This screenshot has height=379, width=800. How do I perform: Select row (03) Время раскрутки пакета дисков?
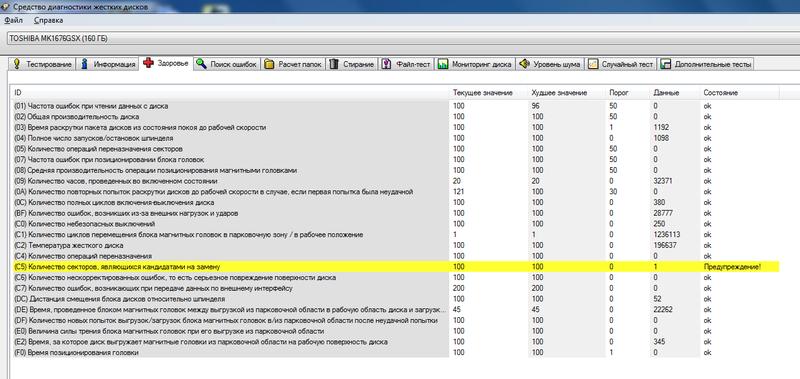tap(395, 128)
